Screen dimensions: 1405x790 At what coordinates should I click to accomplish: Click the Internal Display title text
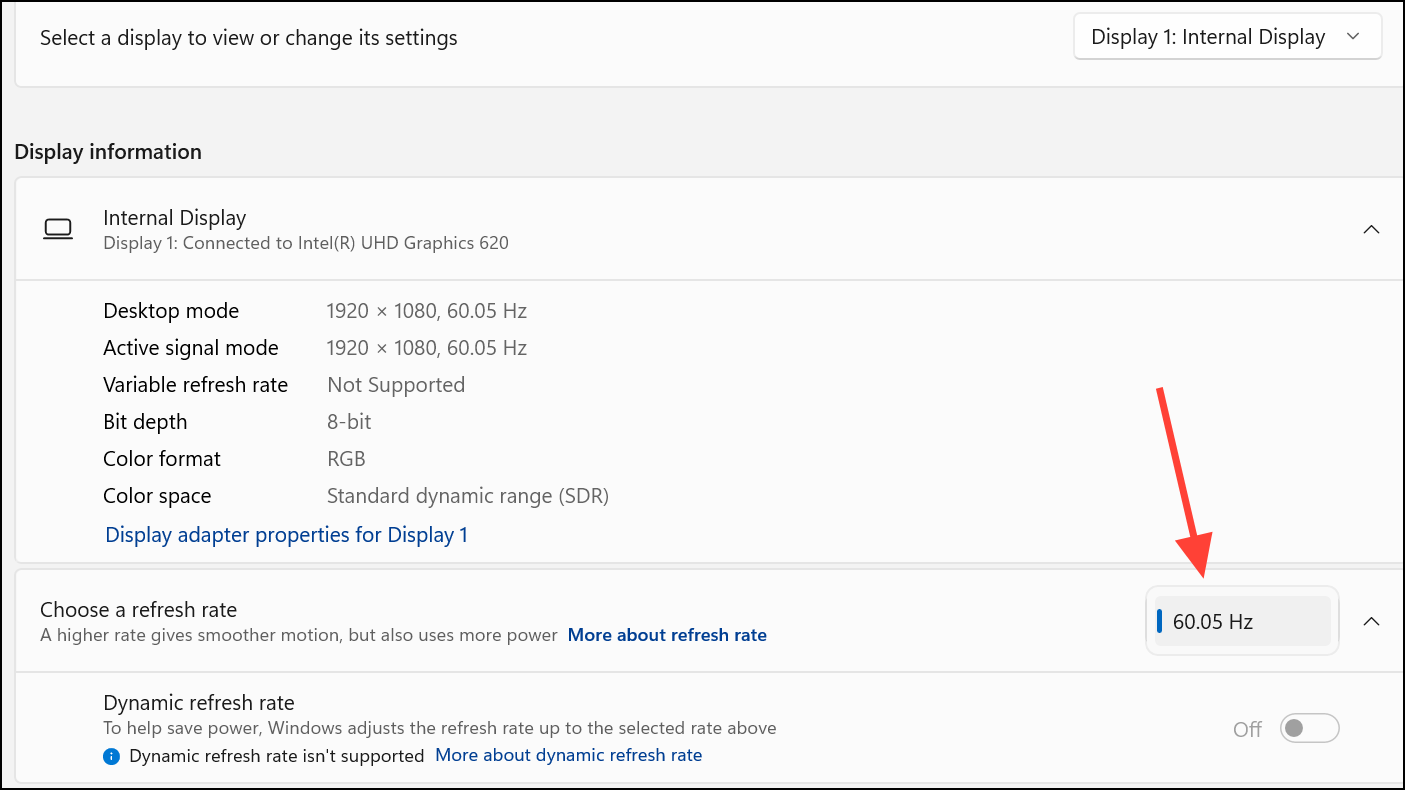click(x=174, y=217)
